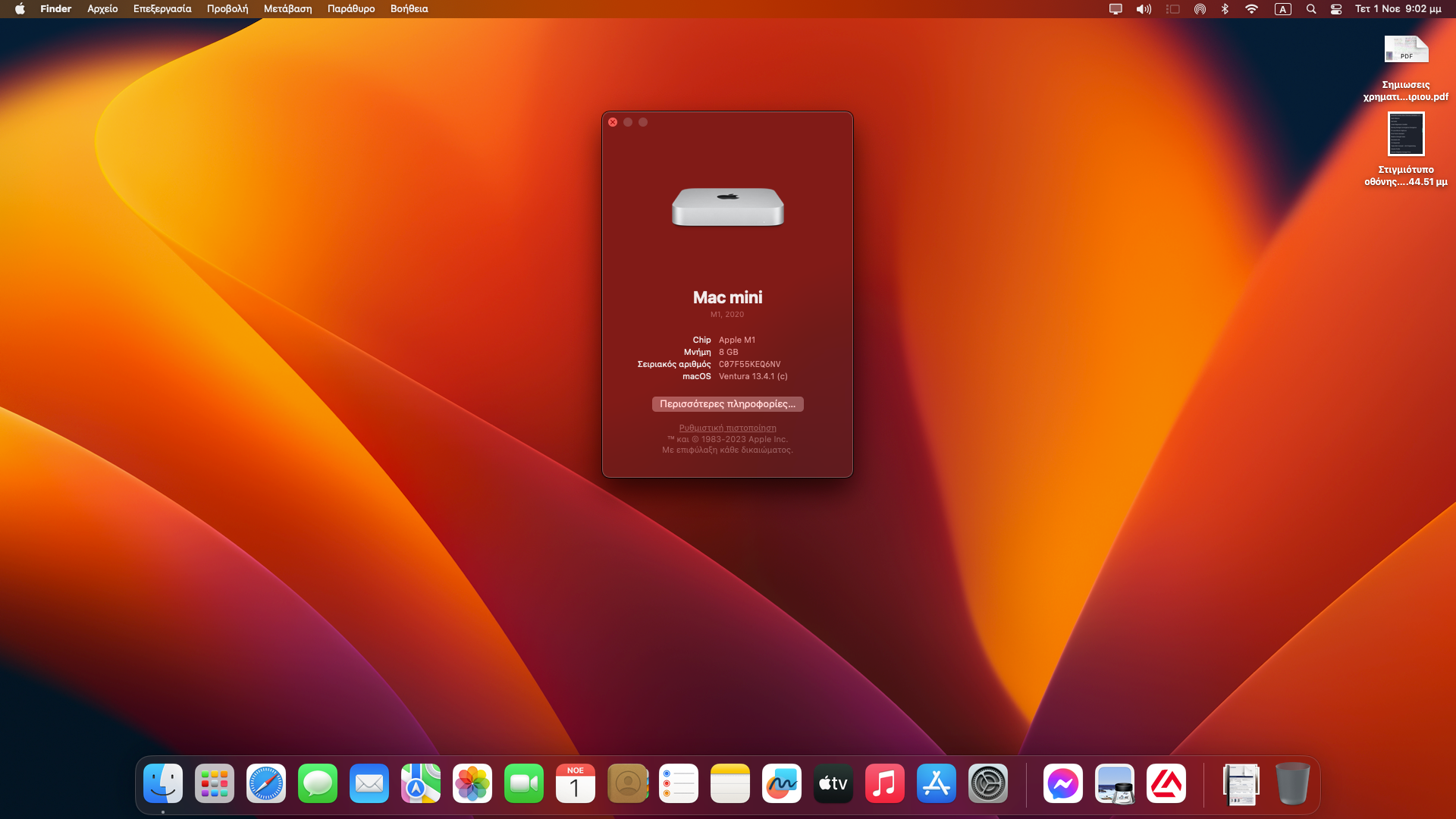Viewport: 1456px width, 819px height.
Task: Open the Μετάβαση menu
Action: [x=287, y=9]
